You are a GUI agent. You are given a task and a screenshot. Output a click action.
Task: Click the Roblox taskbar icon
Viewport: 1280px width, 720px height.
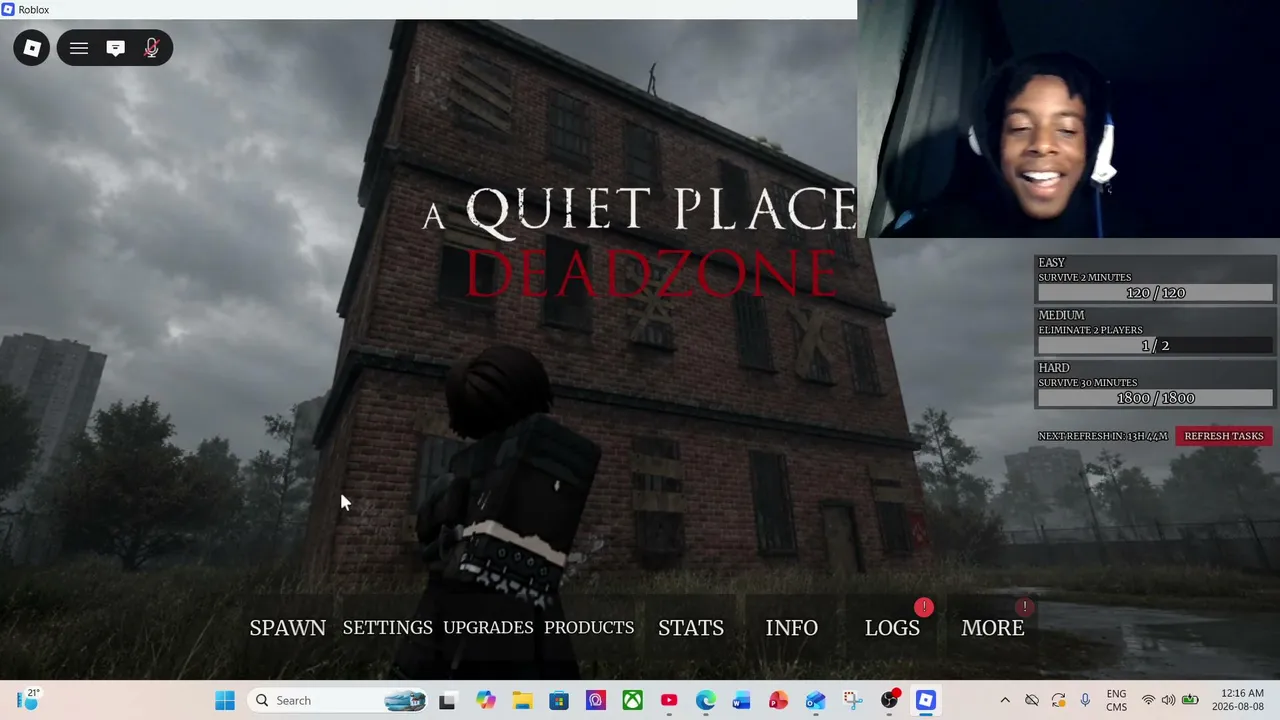(x=926, y=700)
